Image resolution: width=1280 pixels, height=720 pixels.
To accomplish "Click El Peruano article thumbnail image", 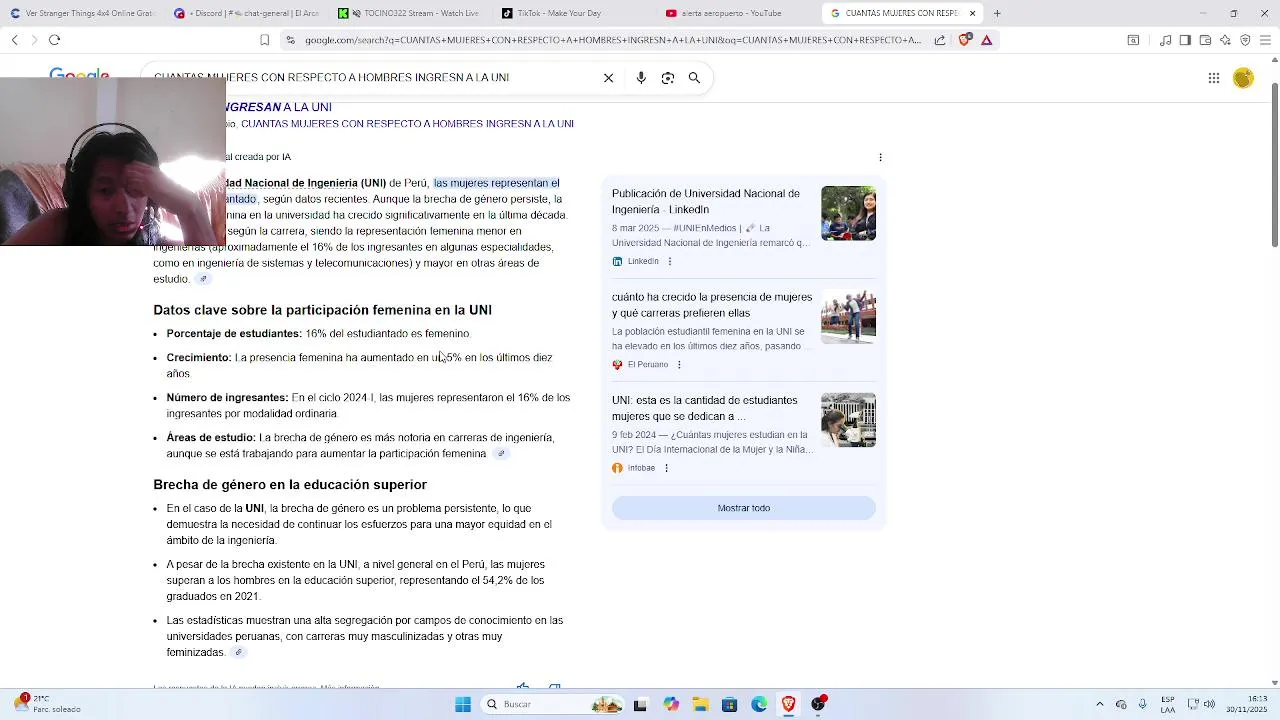I will [x=848, y=317].
